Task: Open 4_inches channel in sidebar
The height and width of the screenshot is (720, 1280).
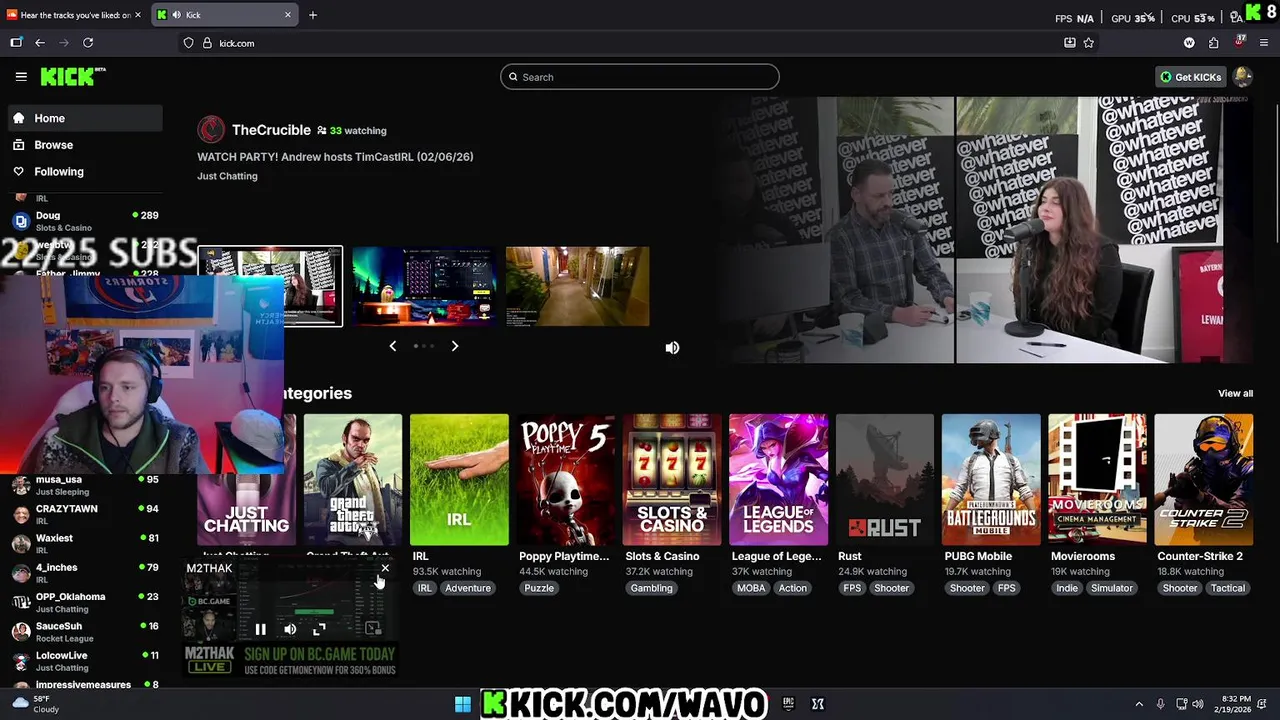Action: click(x=85, y=573)
